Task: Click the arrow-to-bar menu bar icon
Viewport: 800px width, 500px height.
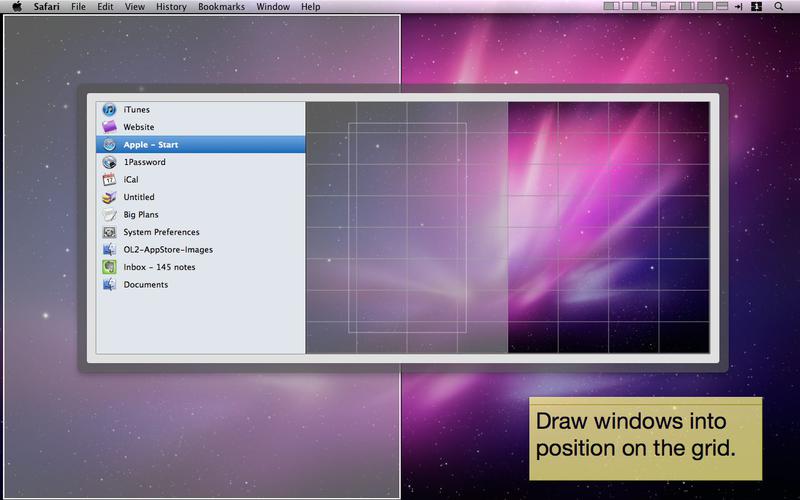Action: [x=738, y=7]
